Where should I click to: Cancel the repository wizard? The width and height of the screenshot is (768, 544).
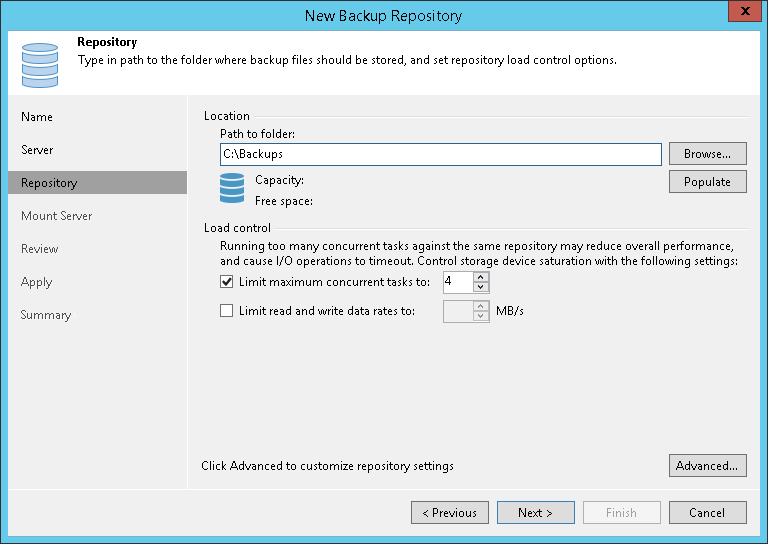click(707, 513)
